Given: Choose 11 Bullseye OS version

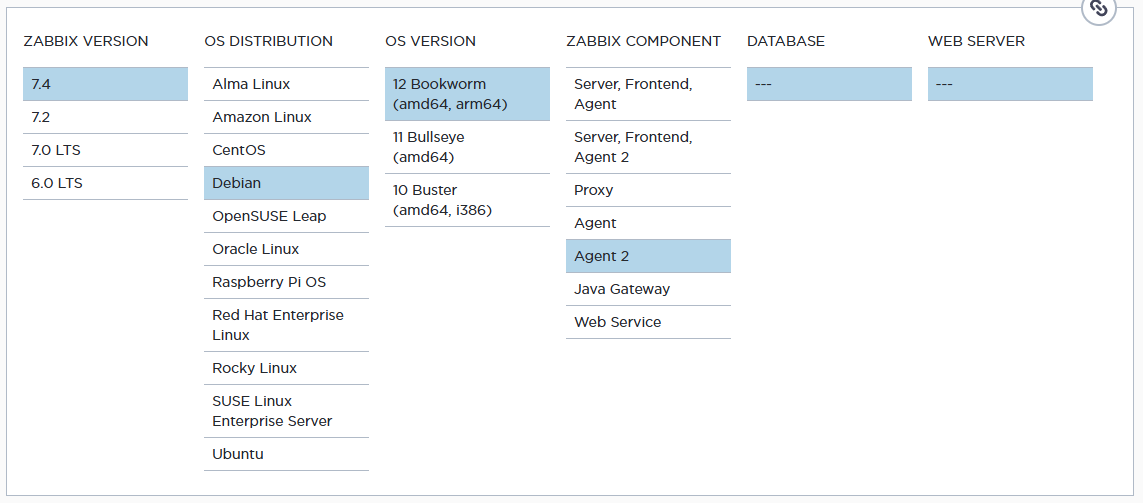Looking at the screenshot, I should click(x=467, y=147).
